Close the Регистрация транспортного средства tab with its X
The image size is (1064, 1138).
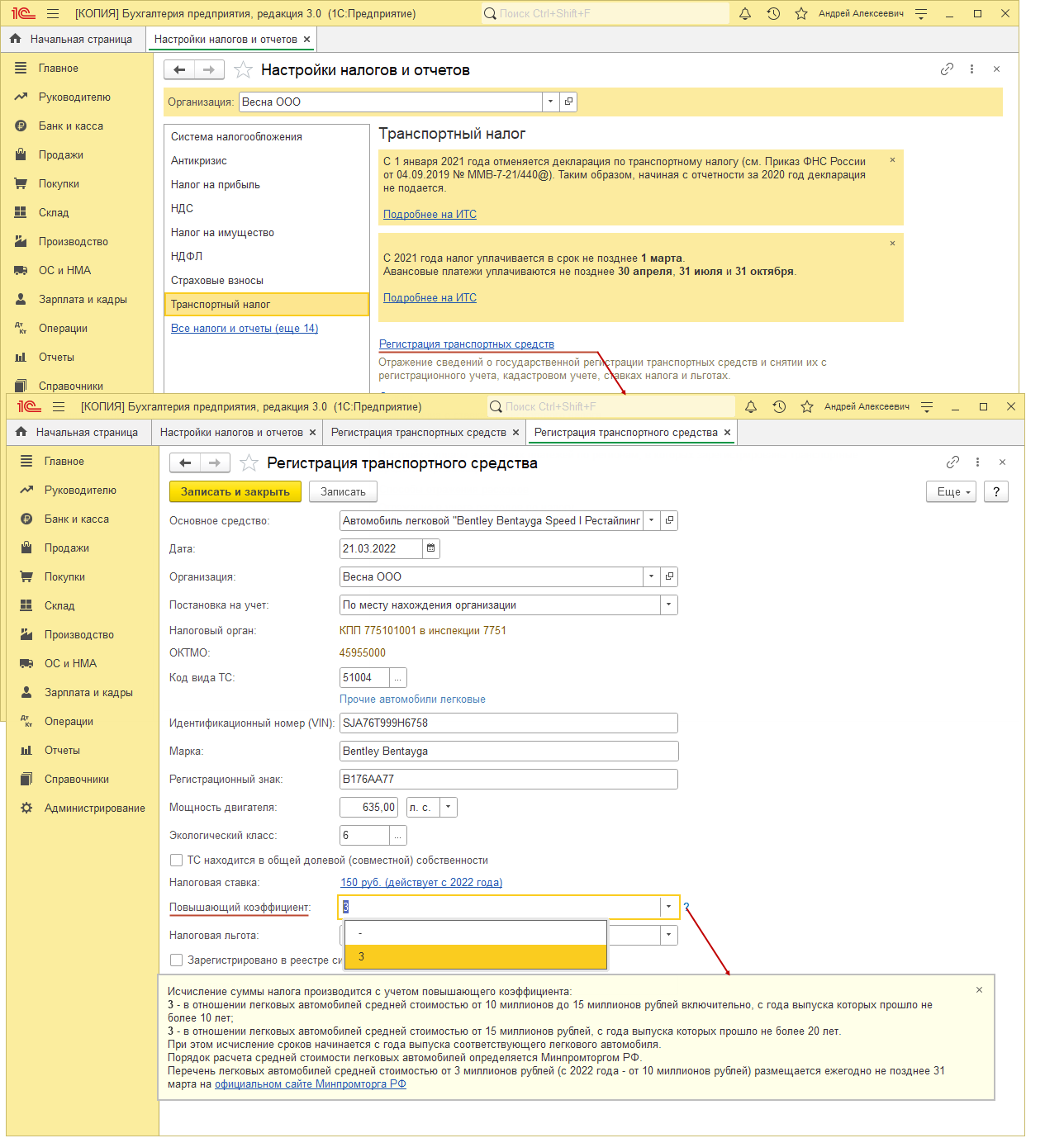[x=727, y=432]
